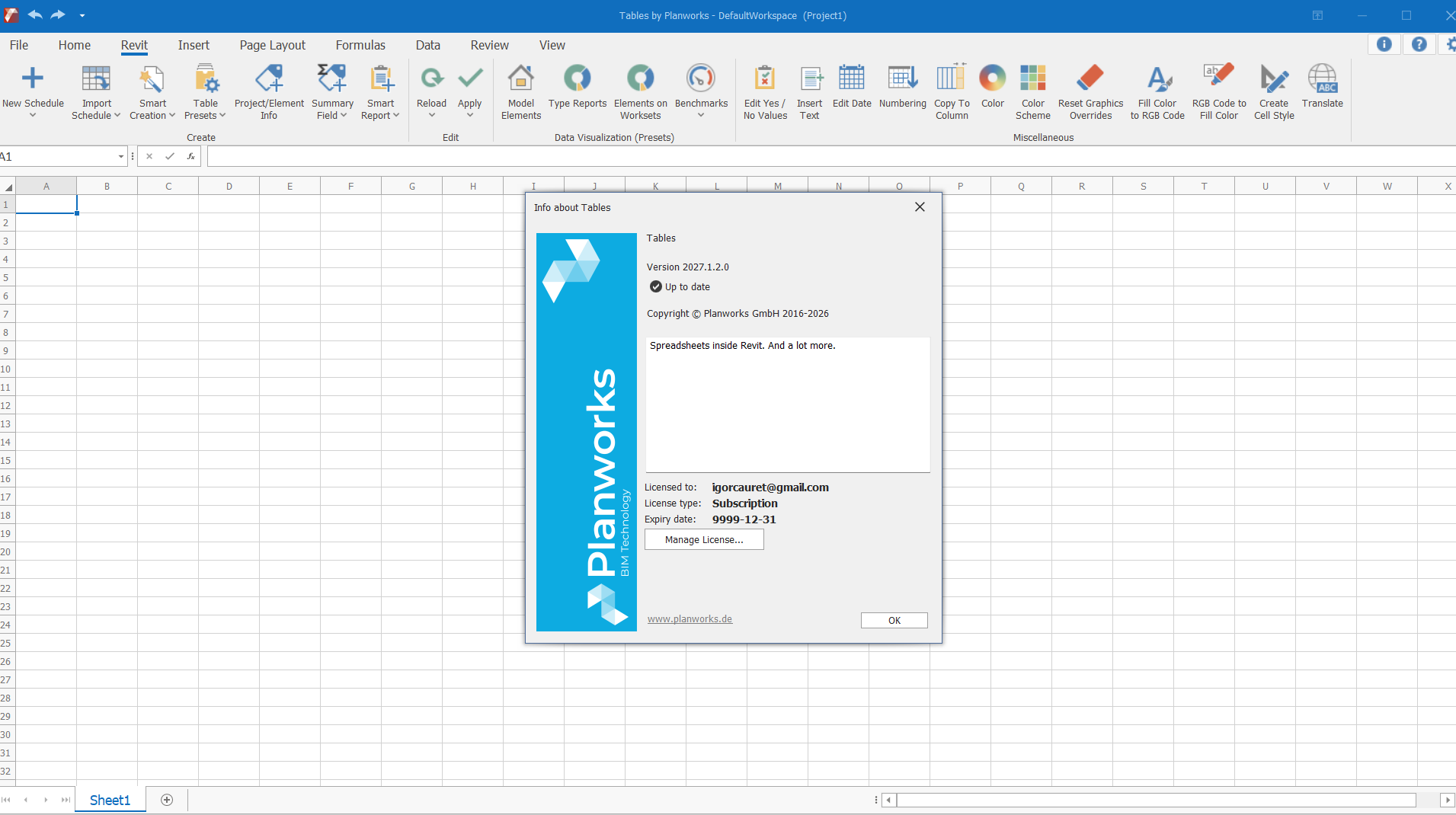1456x815 pixels.
Task: Expand the Reload dropdown arrow
Action: tap(431, 116)
